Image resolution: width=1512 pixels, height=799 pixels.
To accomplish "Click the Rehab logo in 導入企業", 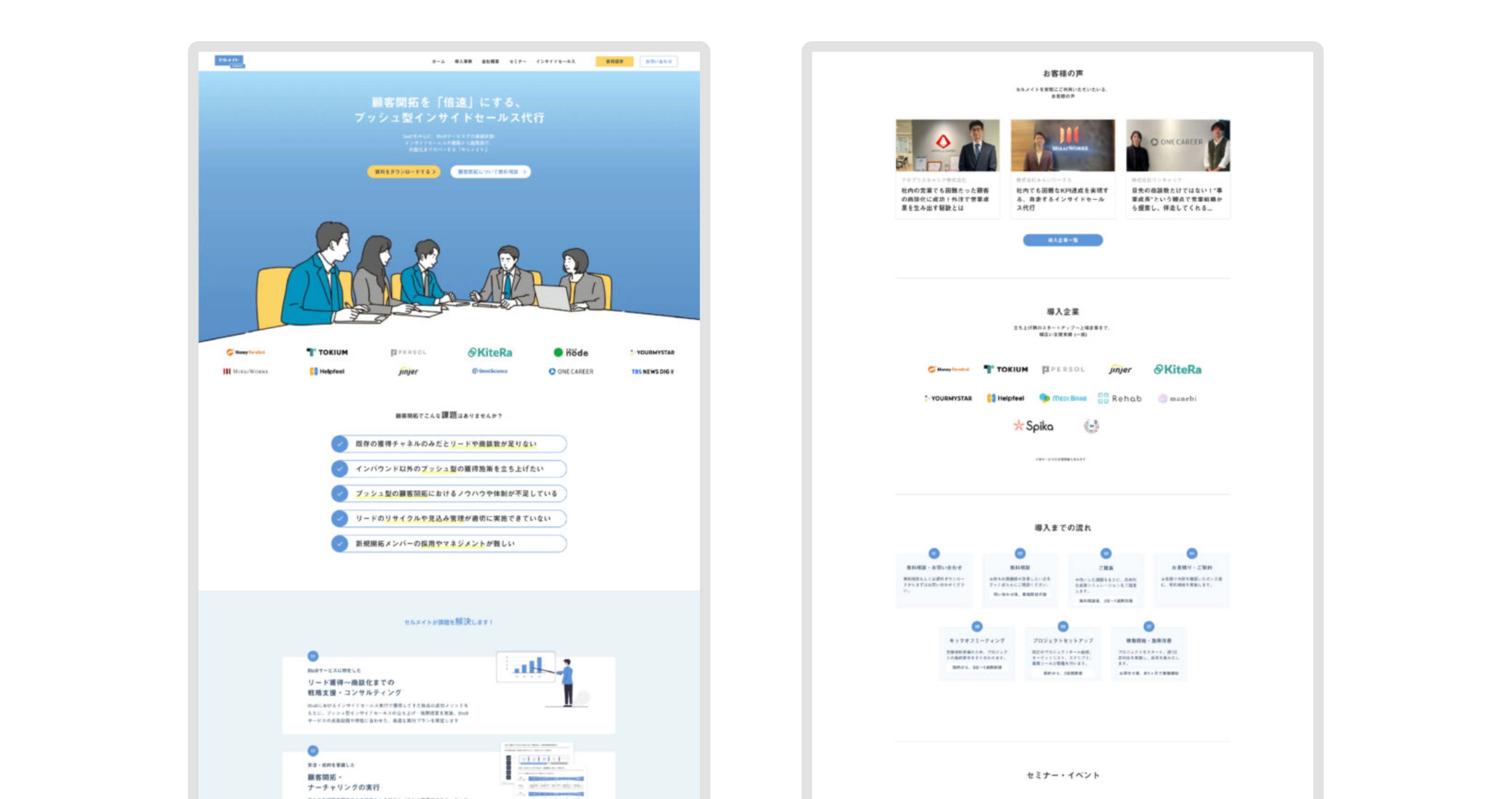I will (x=1119, y=399).
